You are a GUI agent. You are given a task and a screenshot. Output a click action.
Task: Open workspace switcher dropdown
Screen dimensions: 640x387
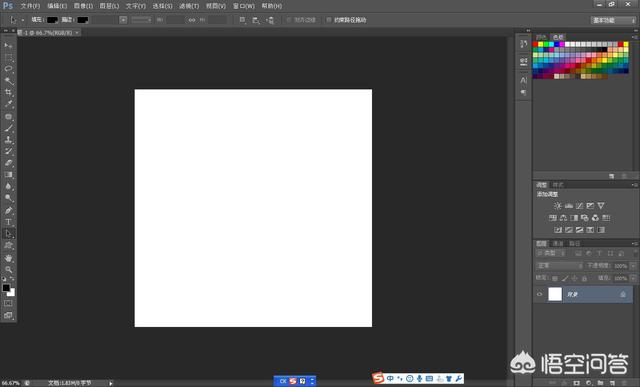click(x=613, y=20)
